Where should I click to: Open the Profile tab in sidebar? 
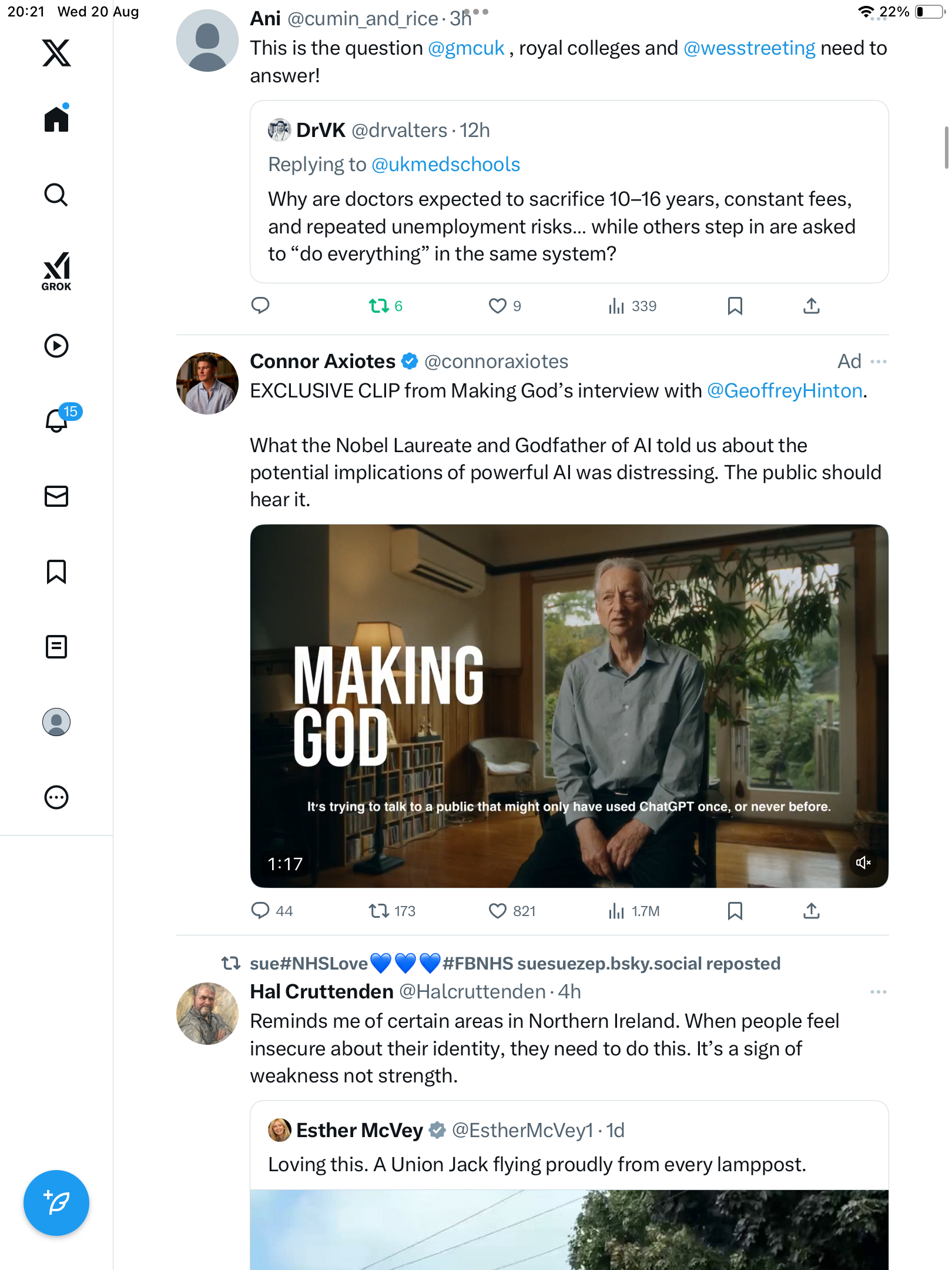56,722
